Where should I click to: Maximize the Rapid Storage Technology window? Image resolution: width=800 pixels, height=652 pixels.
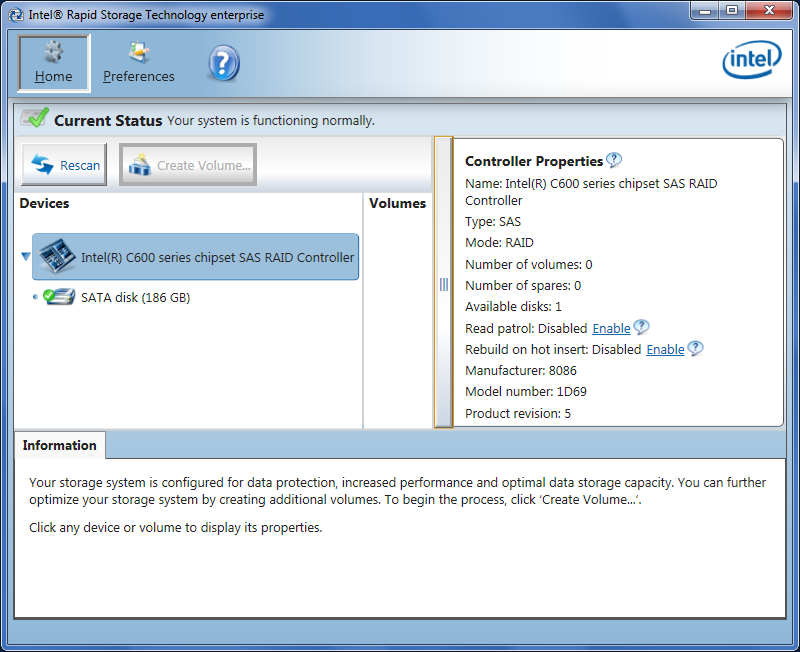[732, 10]
